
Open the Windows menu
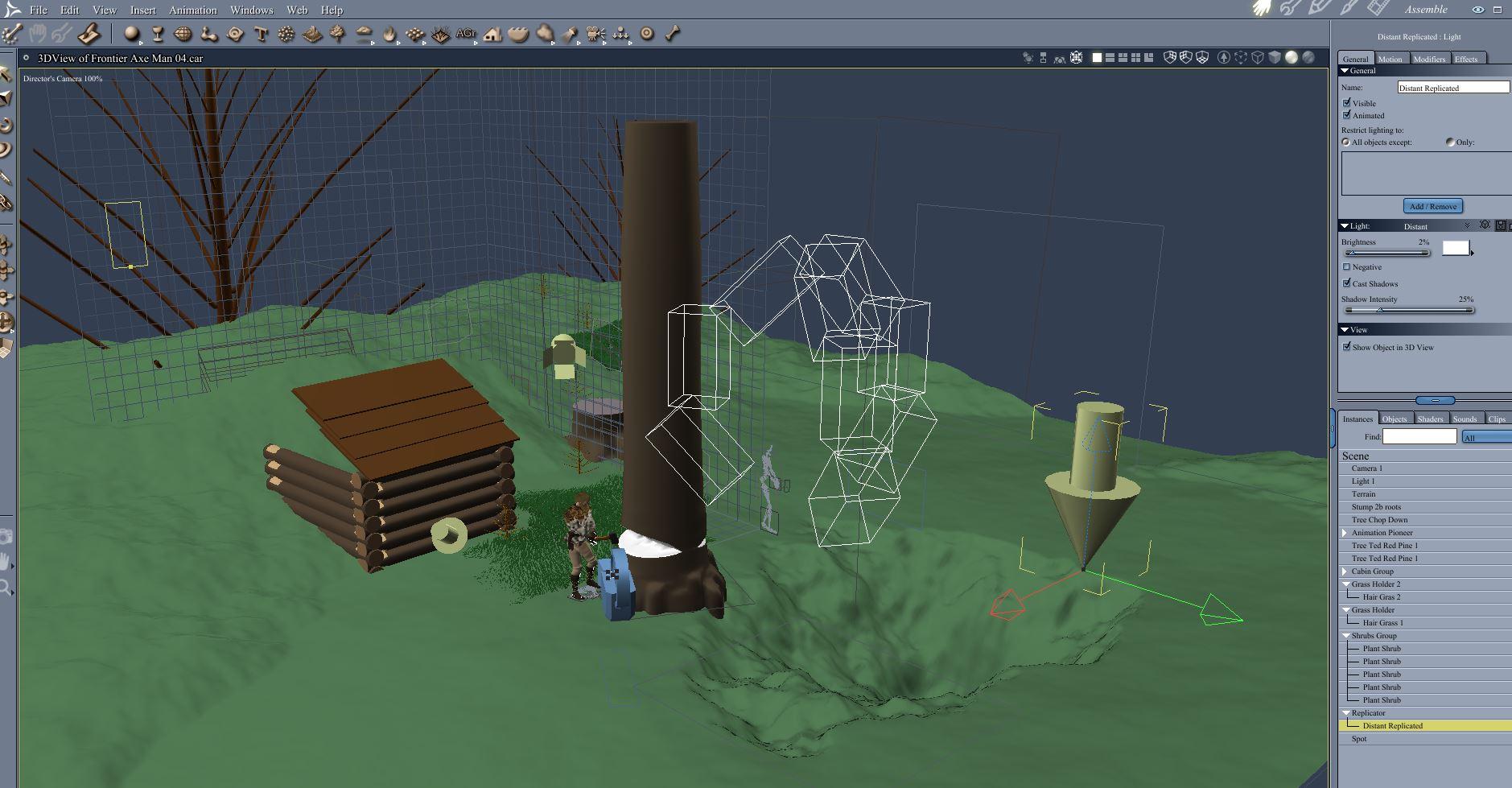252,10
